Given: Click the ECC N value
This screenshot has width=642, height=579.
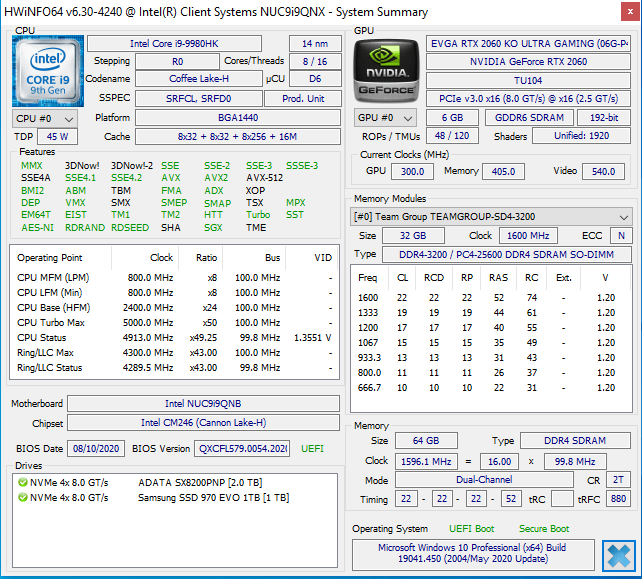Looking at the screenshot, I should [x=621, y=236].
